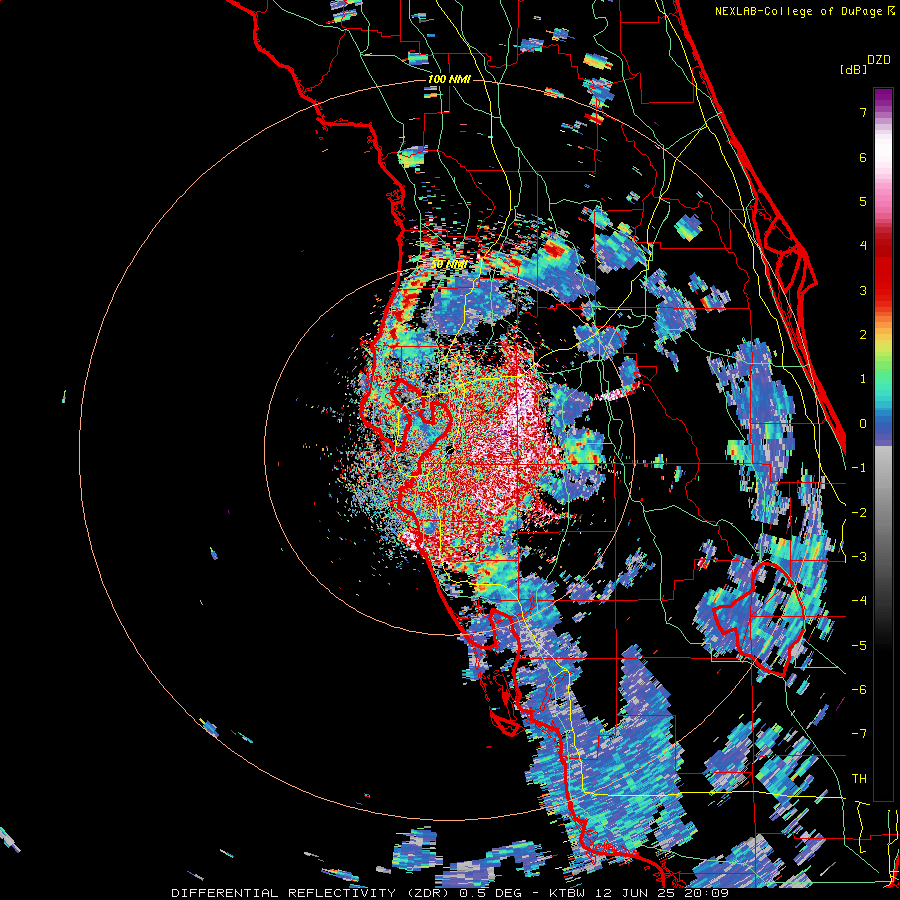900x900 pixels.
Task: Click the -4 value on the color scale
Action: pos(859,601)
